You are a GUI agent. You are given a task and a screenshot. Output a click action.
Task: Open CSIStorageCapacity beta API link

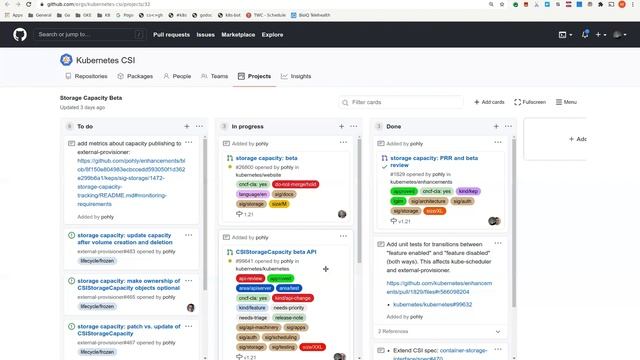point(276,252)
